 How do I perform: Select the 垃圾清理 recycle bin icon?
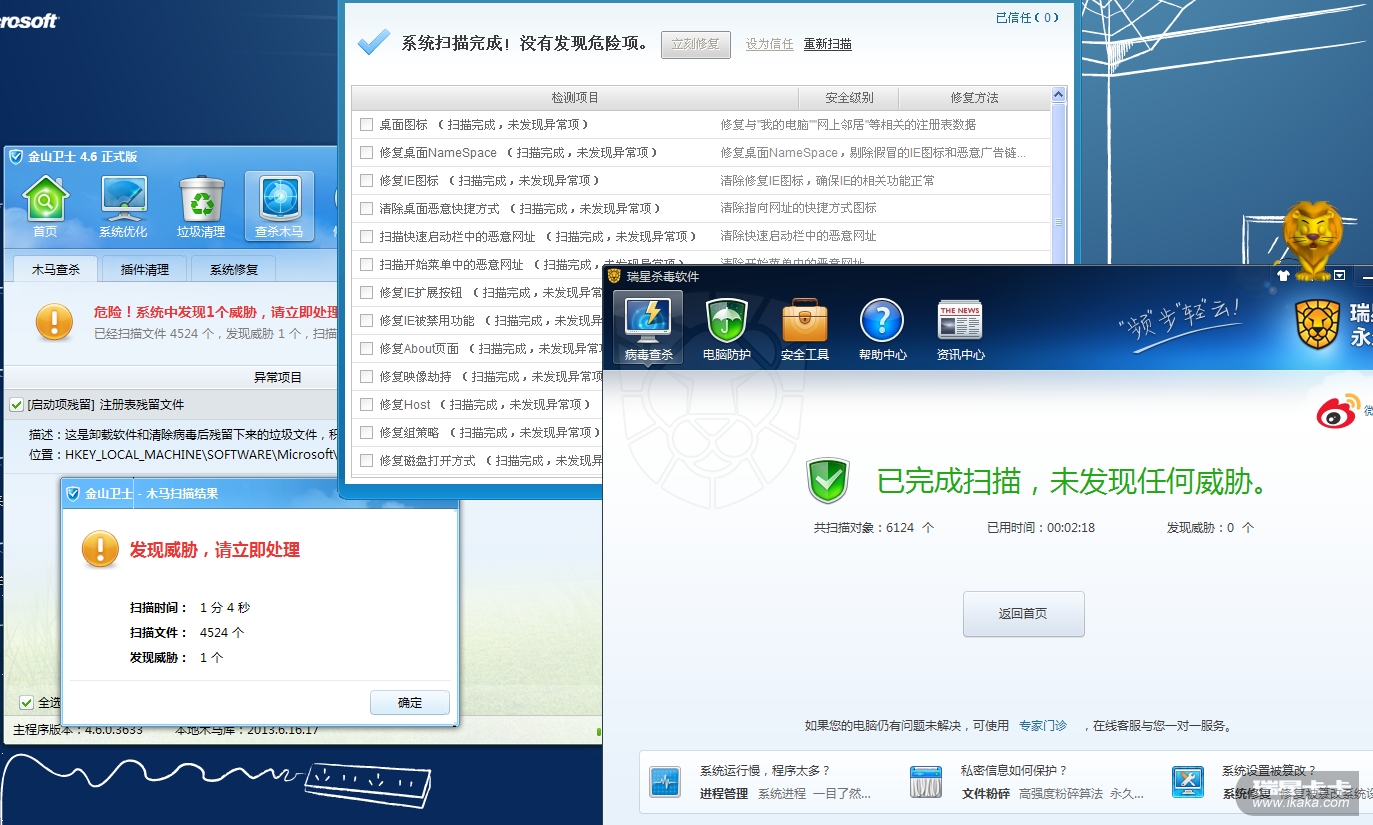(201, 207)
